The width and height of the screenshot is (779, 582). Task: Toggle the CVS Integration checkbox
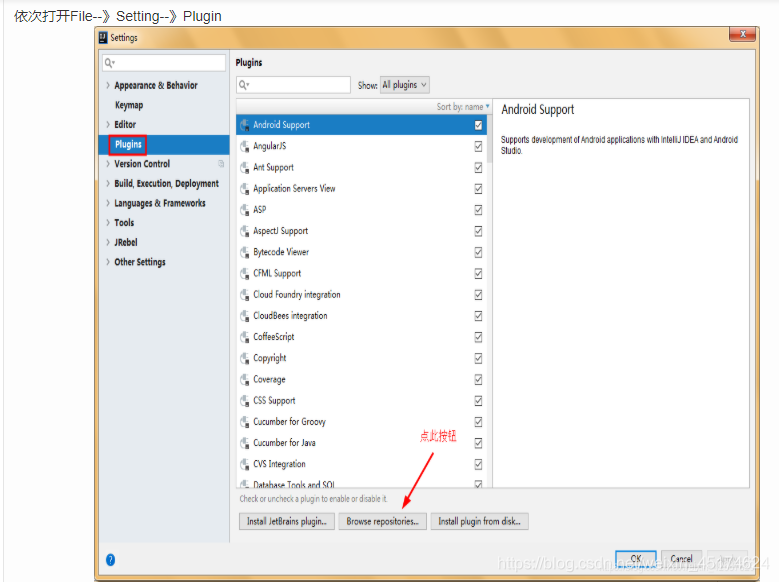coord(478,464)
